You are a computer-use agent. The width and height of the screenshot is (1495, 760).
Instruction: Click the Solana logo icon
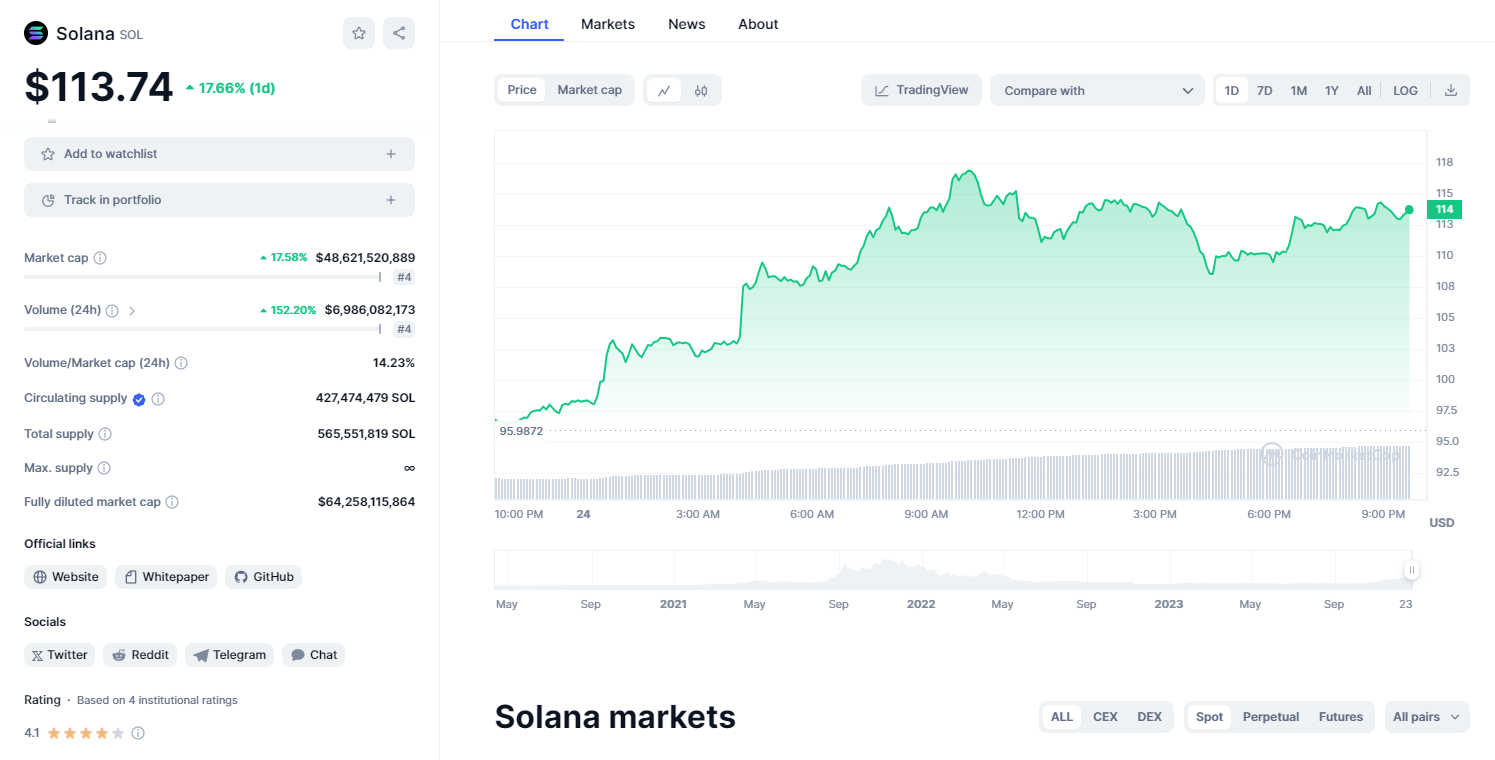coord(36,33)
